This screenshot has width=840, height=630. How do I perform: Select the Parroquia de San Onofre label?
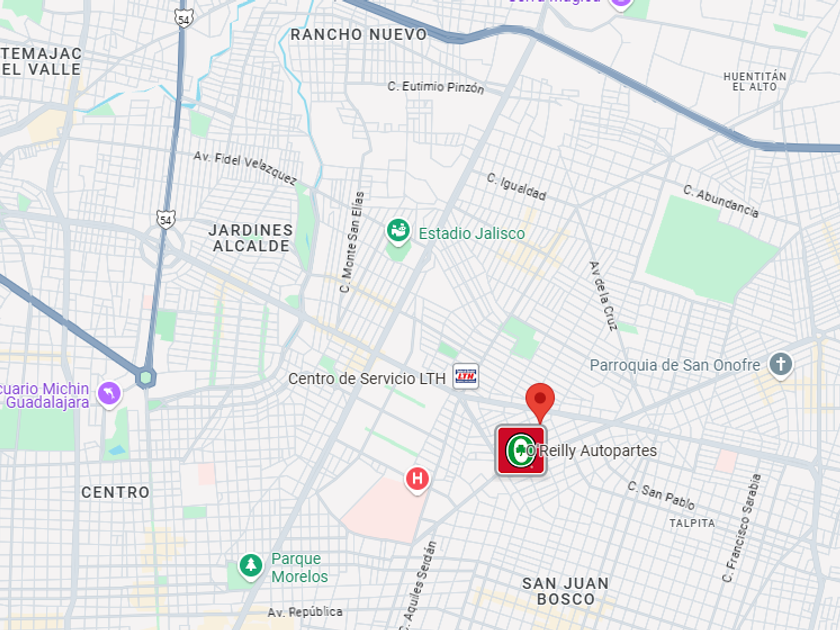pyautogui.click(x=675, y=365)
